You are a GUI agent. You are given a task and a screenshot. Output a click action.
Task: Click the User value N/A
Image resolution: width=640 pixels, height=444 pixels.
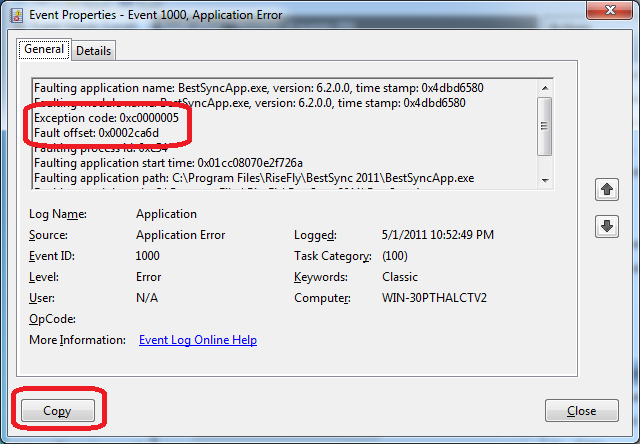pos(147,298)
